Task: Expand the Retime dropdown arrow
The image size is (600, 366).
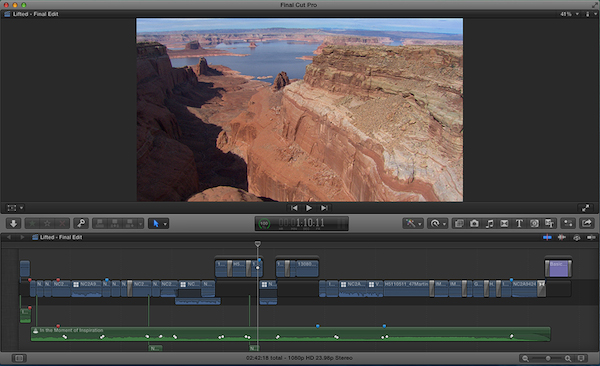Action: click(444, 224)
